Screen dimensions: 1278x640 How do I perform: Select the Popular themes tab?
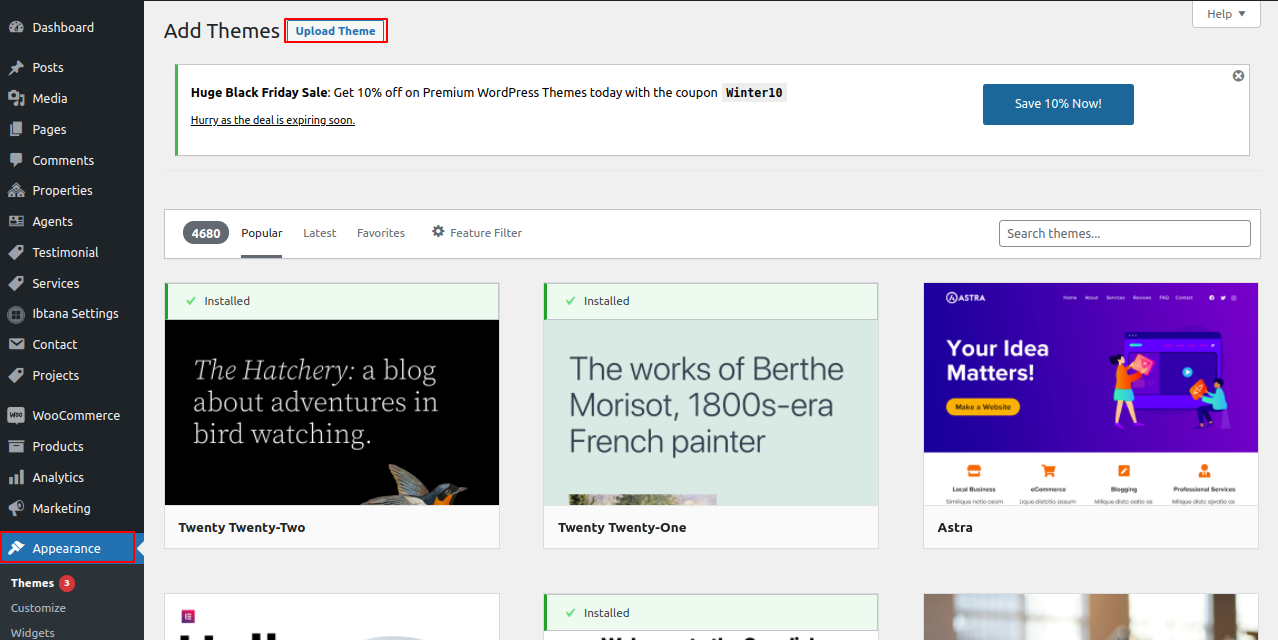click(x=261, y=233)
